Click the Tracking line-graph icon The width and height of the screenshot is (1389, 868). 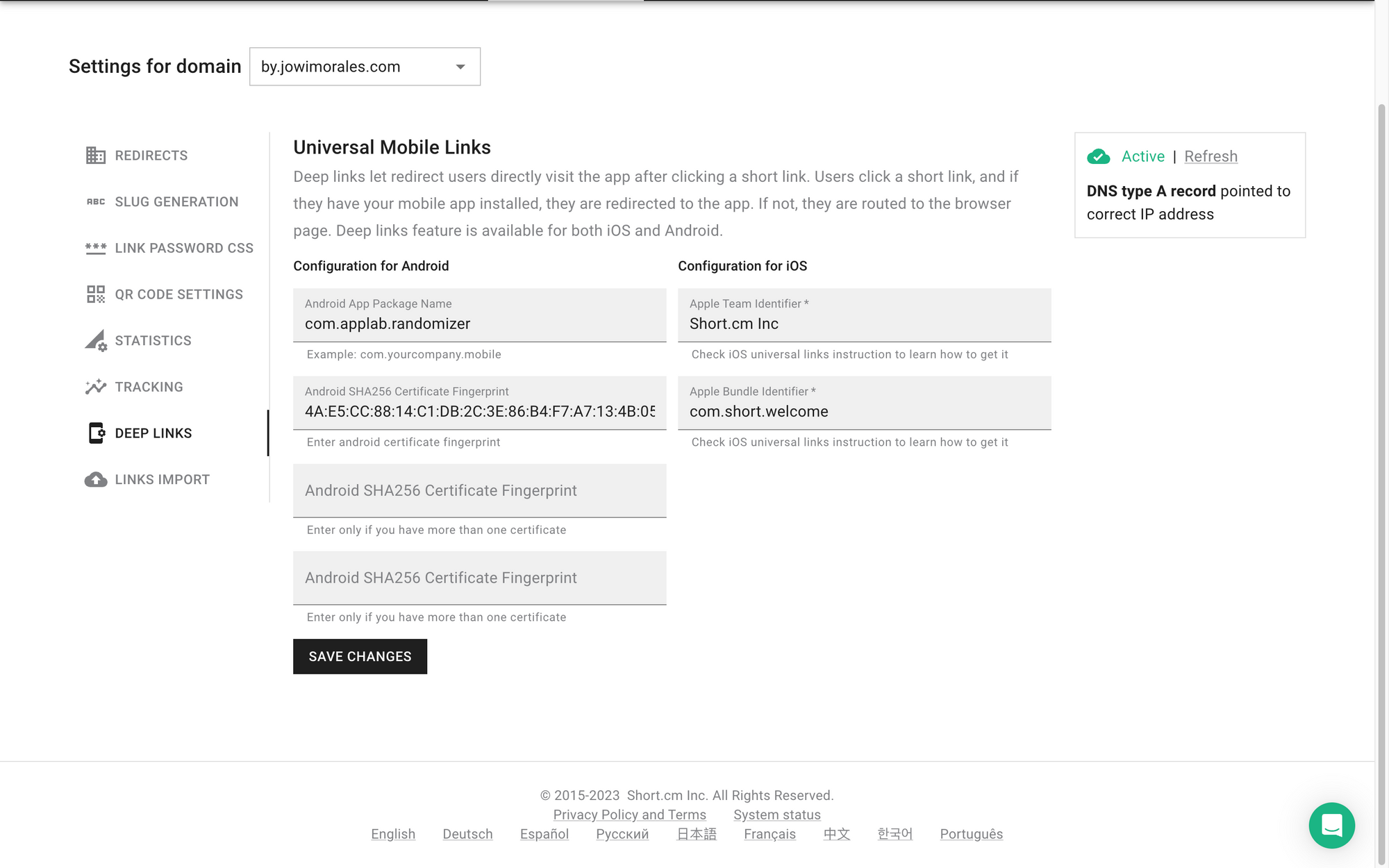tap(95, 387)
